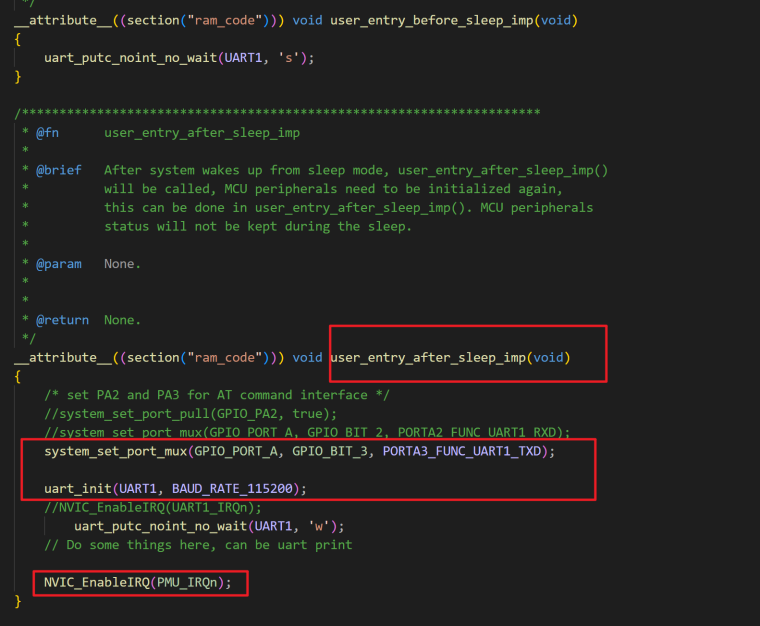Viewport: 760px width, 626px height.
Task: Click the @return tag in the comment block
Action: tap(62, 320)
